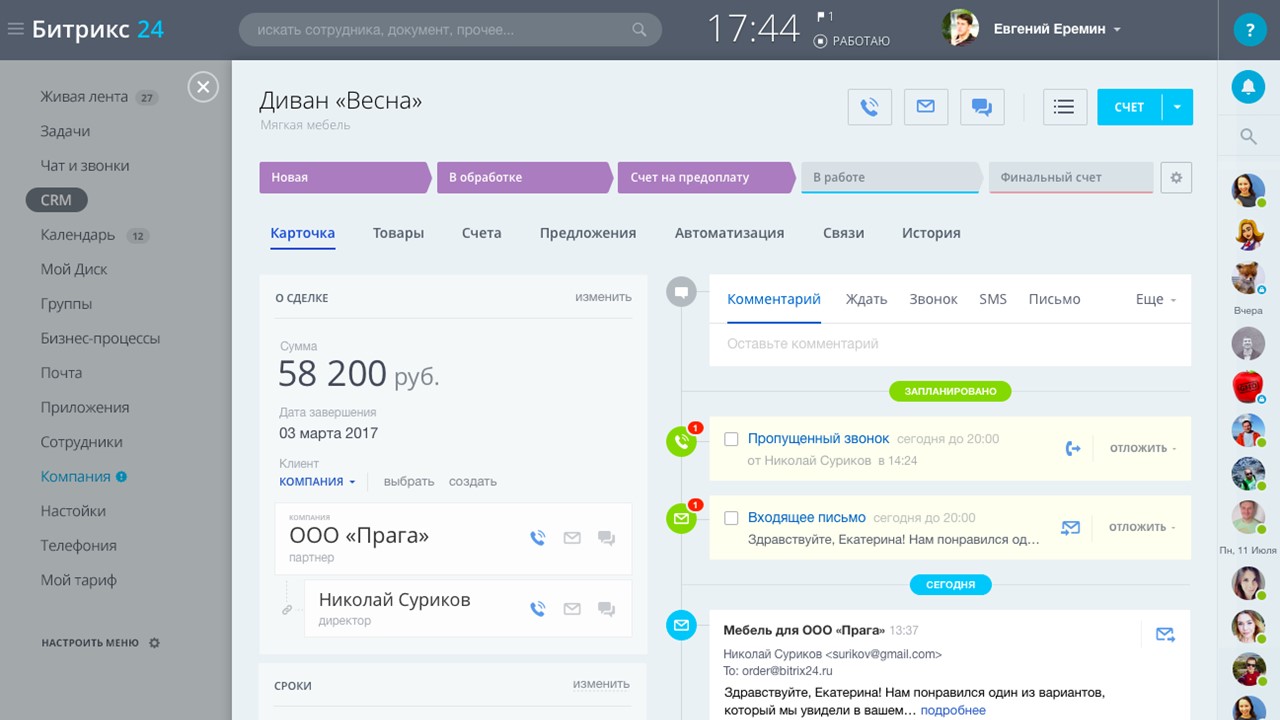1280x720 pixels.
Task: Close the deal card with the round X
Action: coord(203,88)
